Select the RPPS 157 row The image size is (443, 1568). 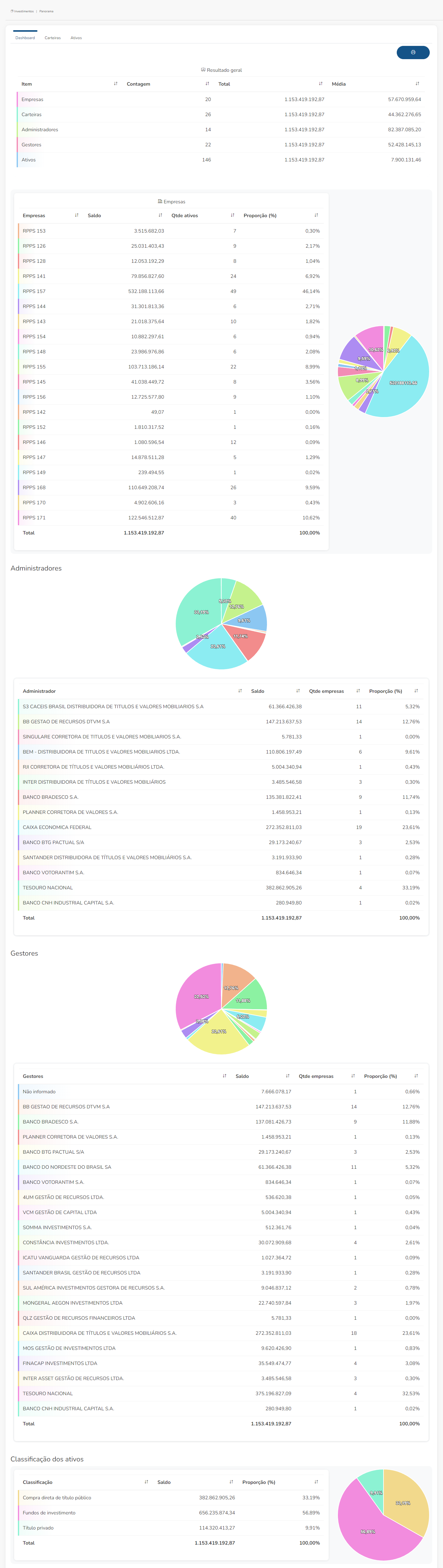pyautogui.click(x=170, y=291)
